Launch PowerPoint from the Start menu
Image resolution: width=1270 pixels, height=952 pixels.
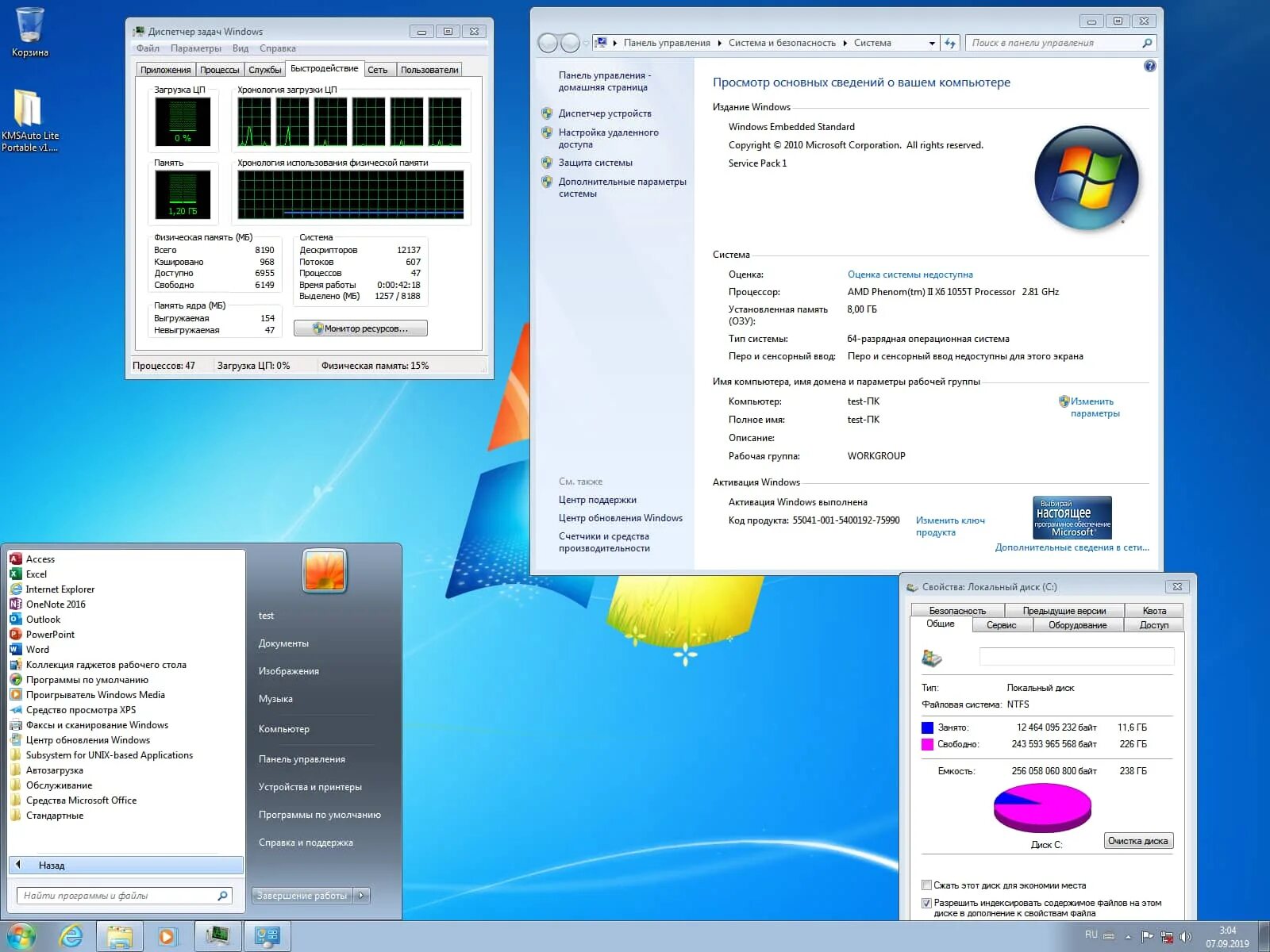[50, 635]
